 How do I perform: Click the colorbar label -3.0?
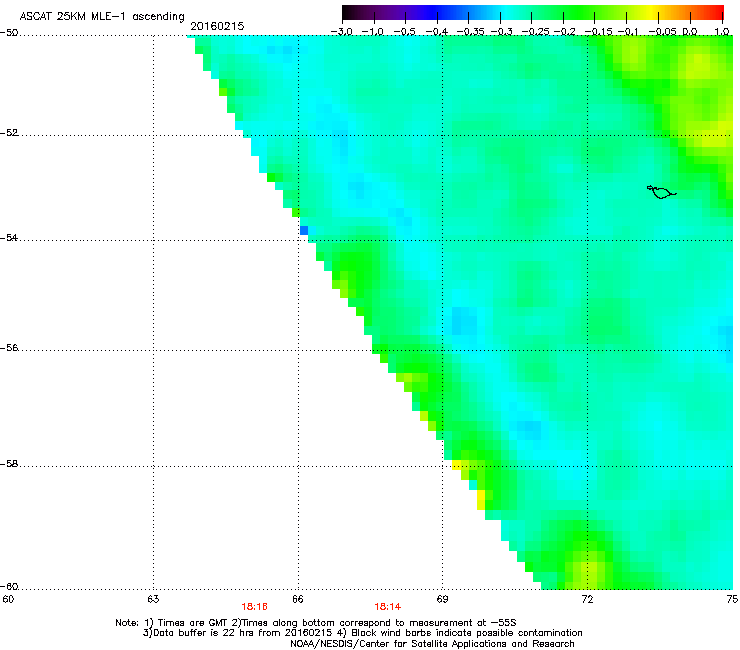[342, 32]
